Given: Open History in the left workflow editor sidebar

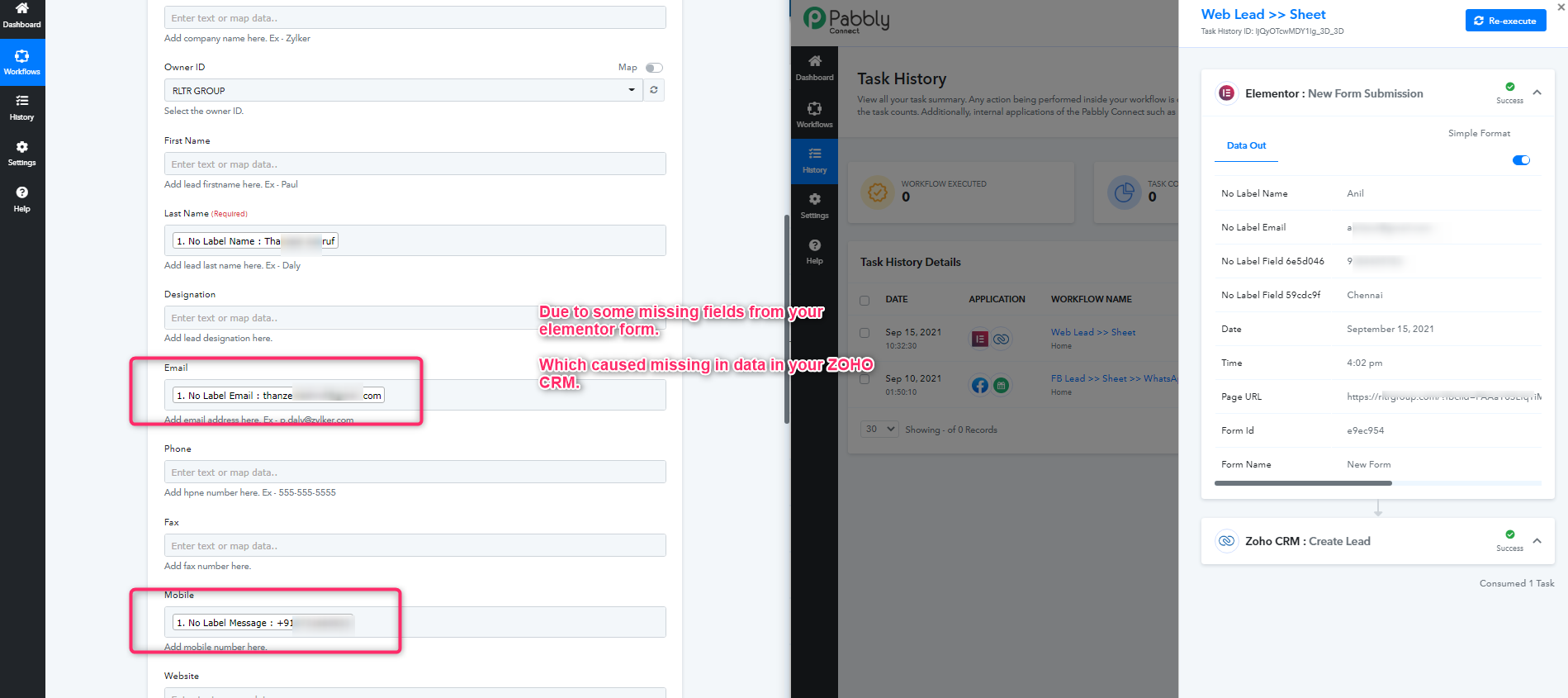Looking at the screenshot, I should 22,107.
